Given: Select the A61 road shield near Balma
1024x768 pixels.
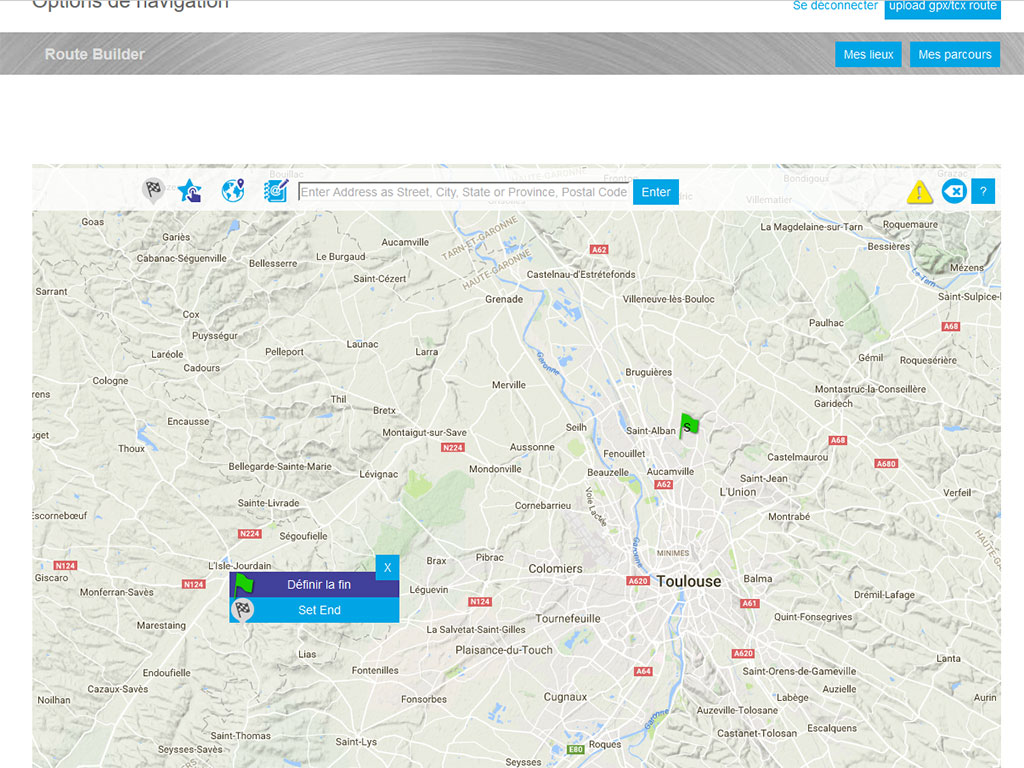Looking at the screenshot, I should coord(749,603).
